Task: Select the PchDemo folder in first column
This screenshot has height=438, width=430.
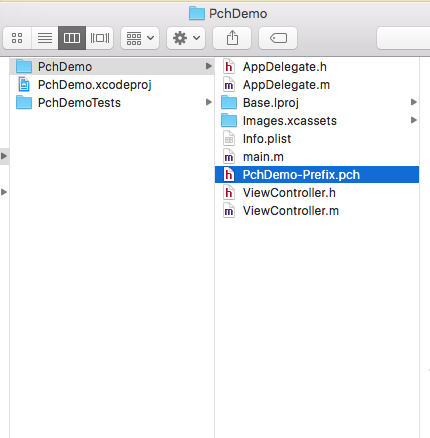Action: coord(112,67)
